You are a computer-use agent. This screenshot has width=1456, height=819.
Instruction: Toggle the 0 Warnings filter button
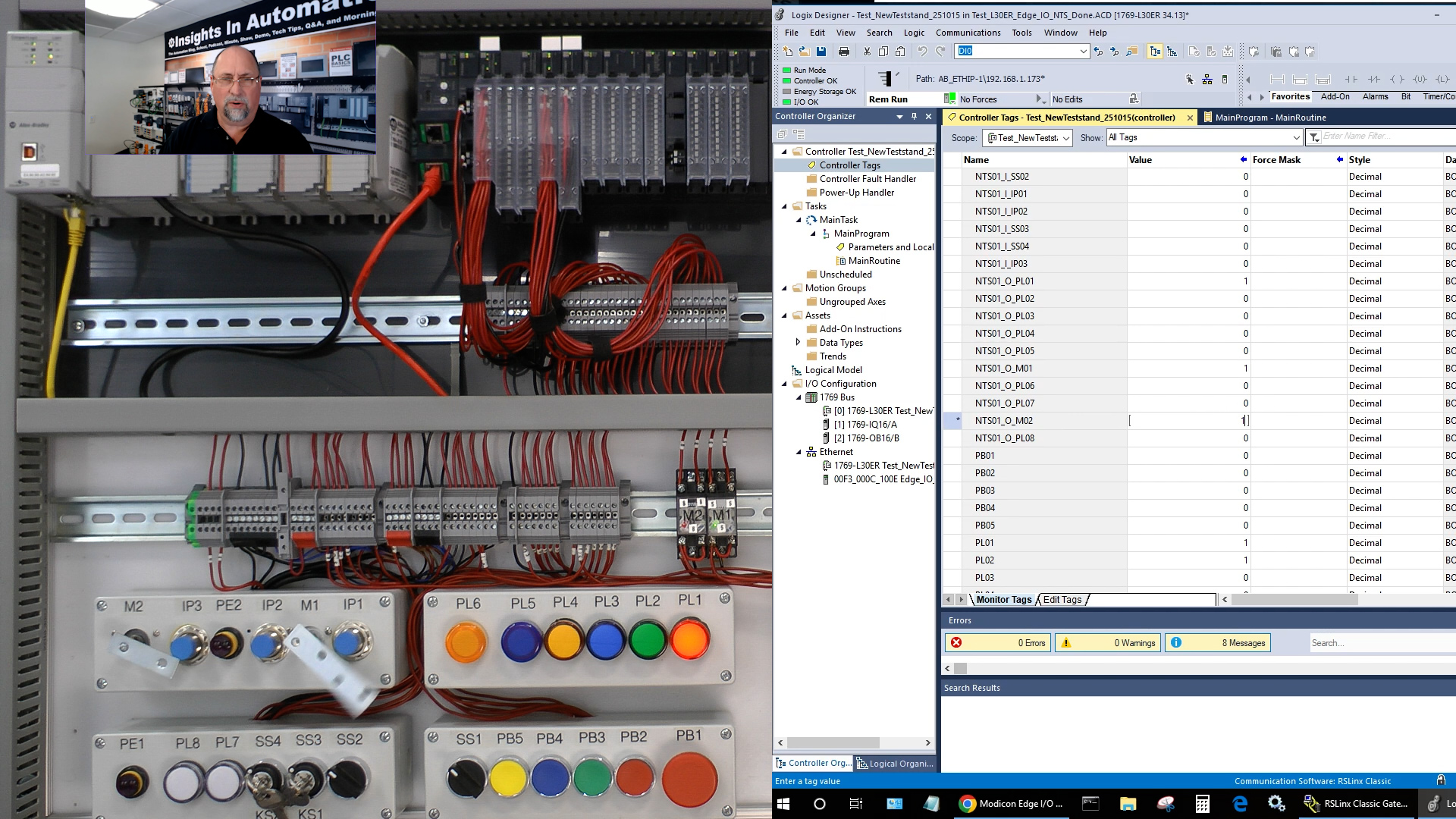point(1108,643)
